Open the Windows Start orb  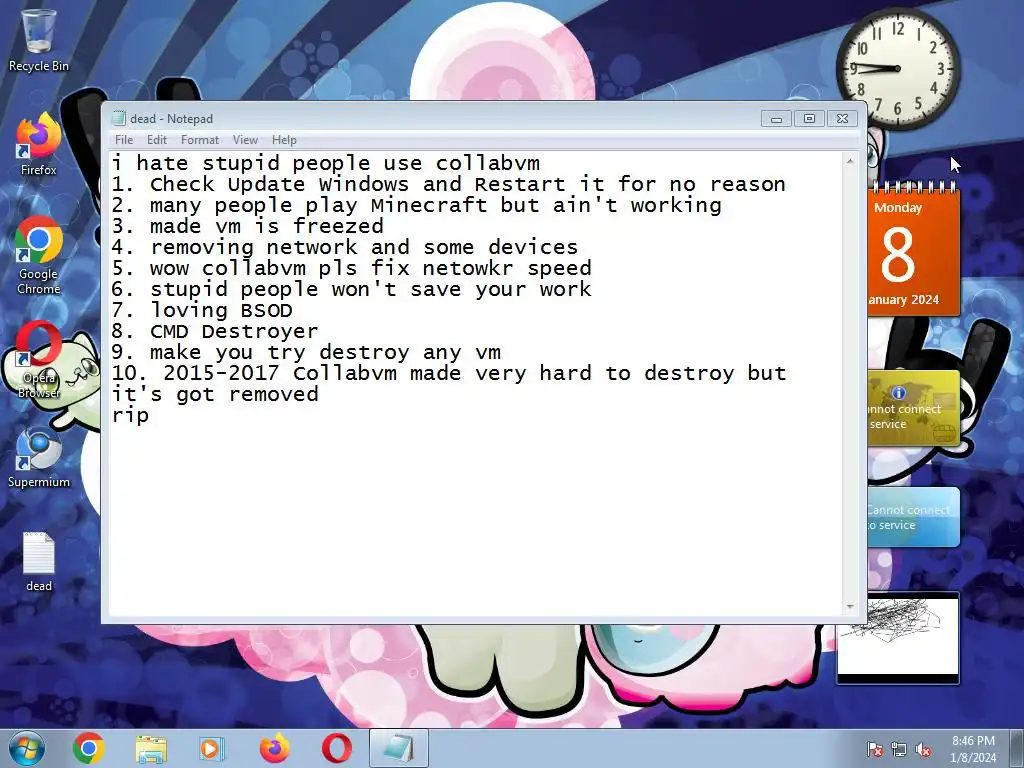tap(27, 748)
